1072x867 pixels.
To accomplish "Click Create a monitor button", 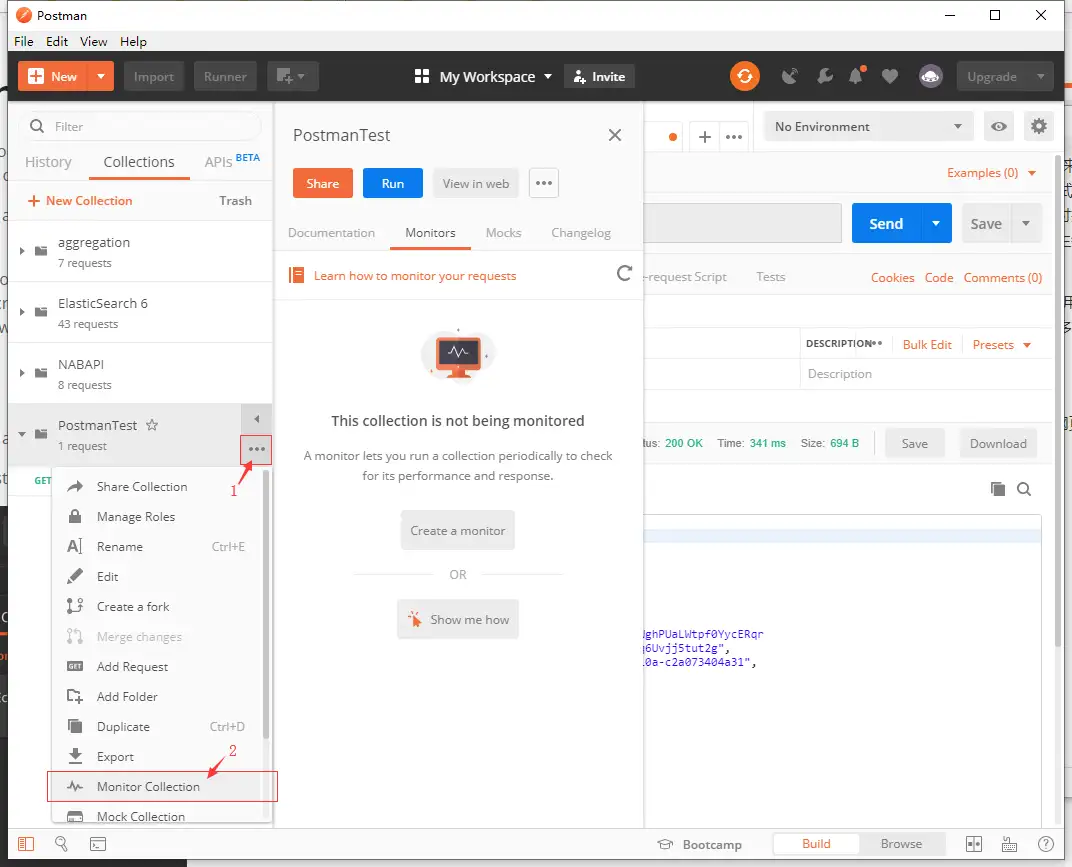I will tap(458, 531).
